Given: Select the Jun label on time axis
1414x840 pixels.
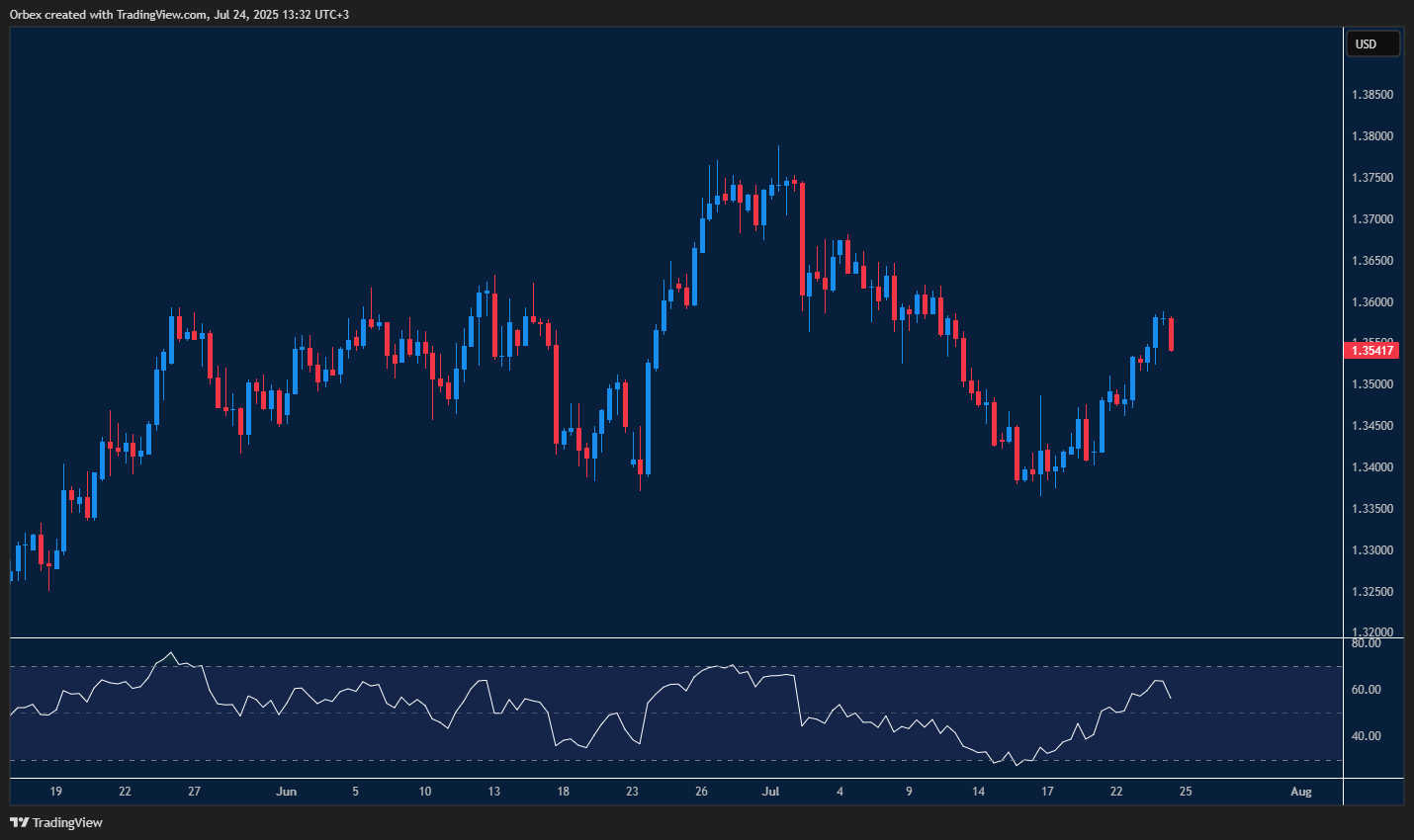Looking at the screenshot, I should point(286,792).
